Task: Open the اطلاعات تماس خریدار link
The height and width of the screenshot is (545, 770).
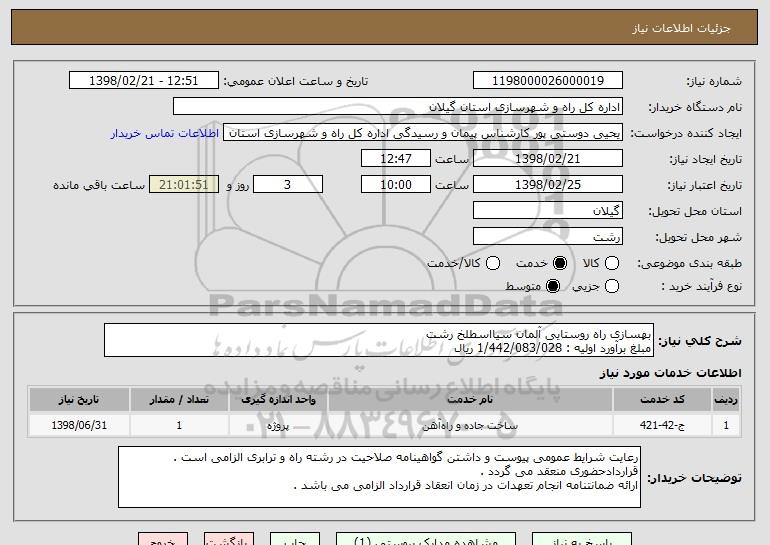Action: tap(165, 133)
